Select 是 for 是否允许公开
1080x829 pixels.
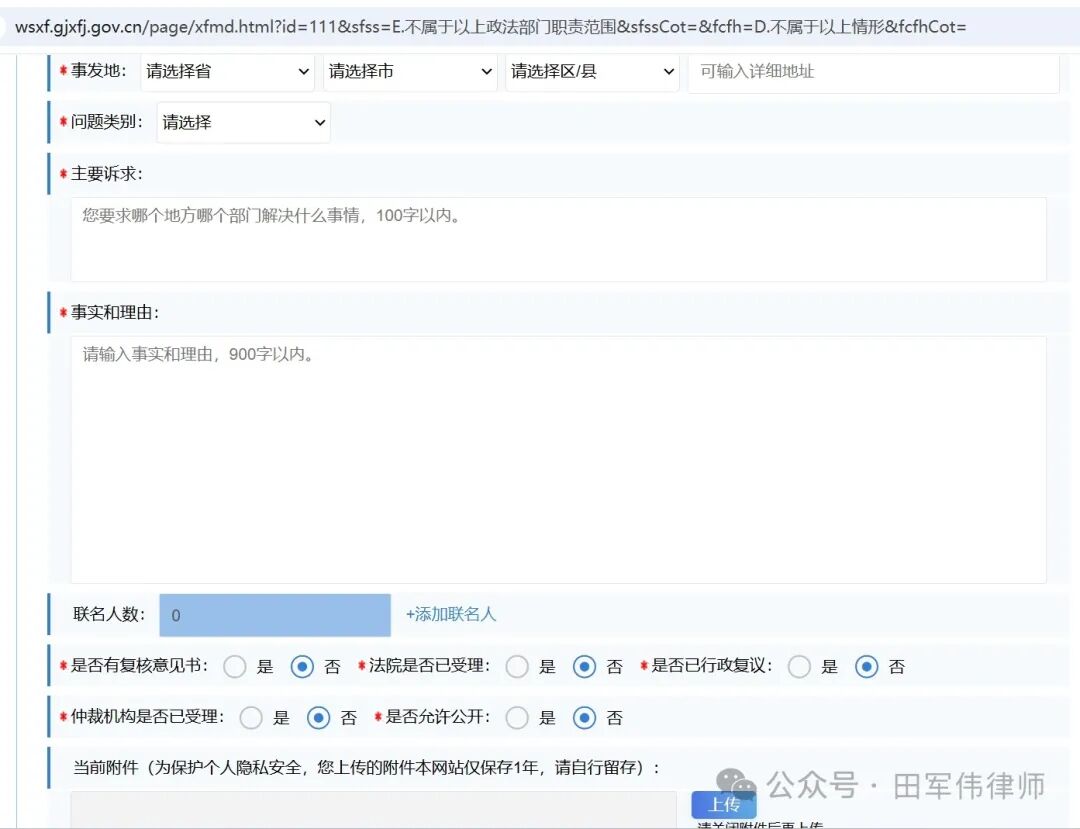pos(517,717)
